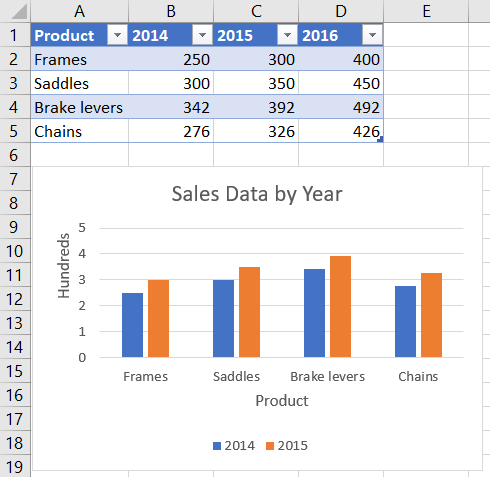Viewport: 490px width, 477px height.
Task: Select cell with value 276
Action: point(171,131)
